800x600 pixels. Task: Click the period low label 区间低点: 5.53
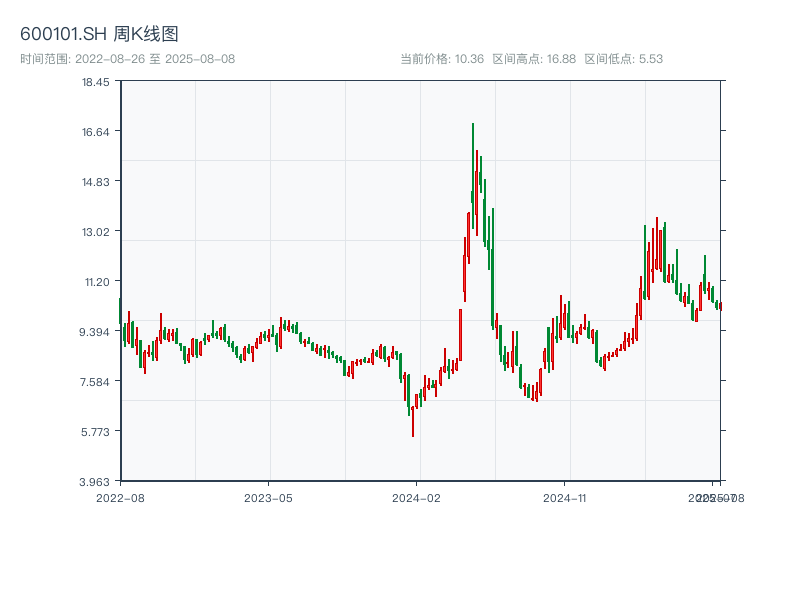(x=623, y=59)
